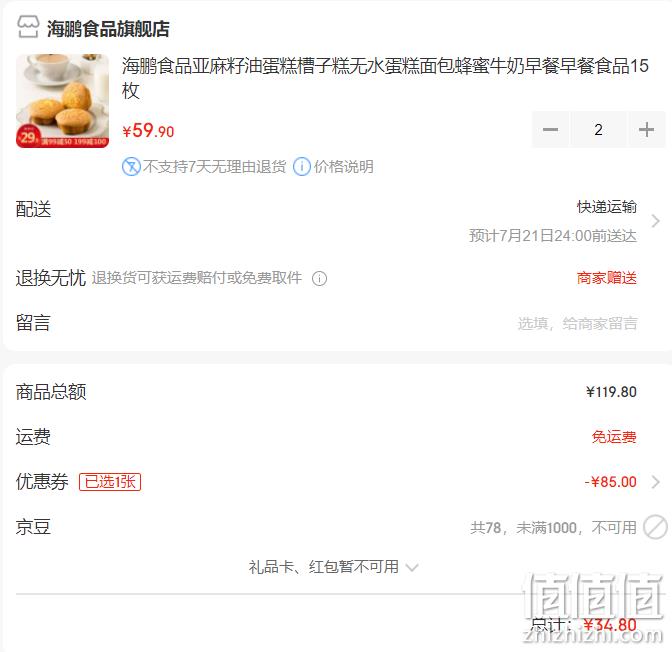Image resolution: width=672 pixels, height=652 pixels.
Task: Expand coupon selection arrow beside -¥85.00
Action: (655, 482)
